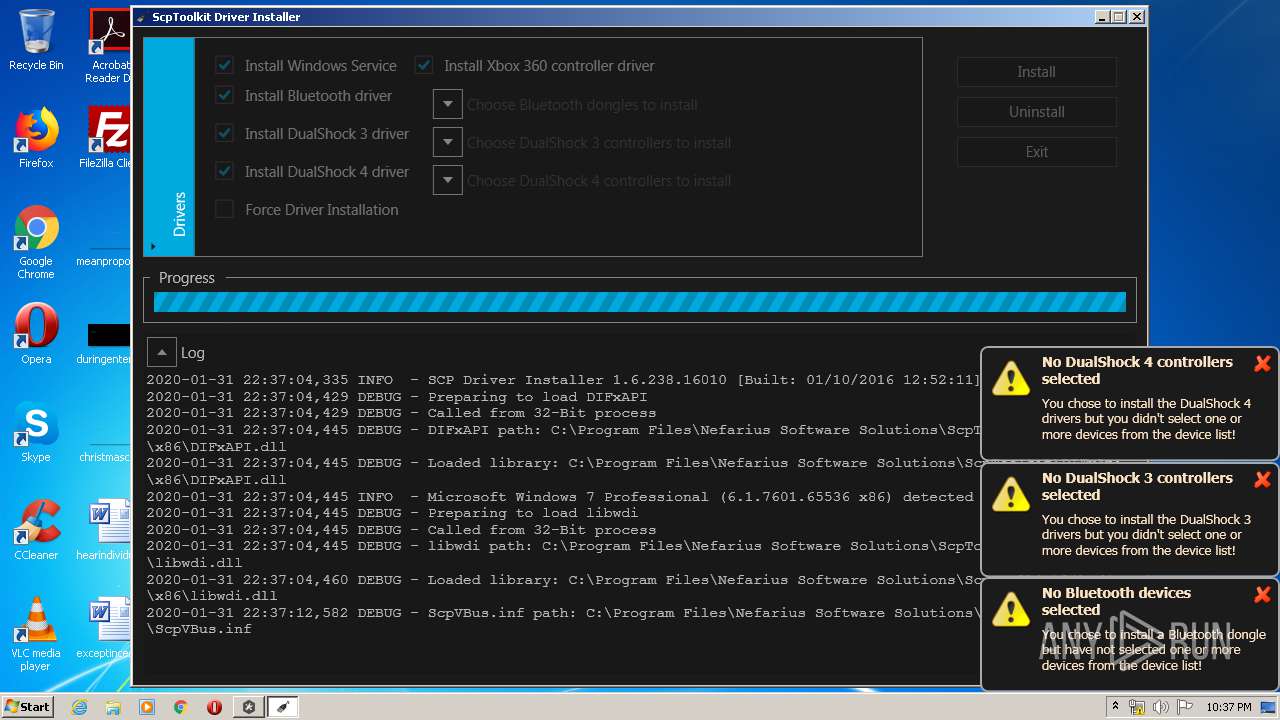Screen dimensions: 1280x720
Task: Click log line 'Microsoft Windows 7 Professional' detected
Action: click(560, 497)
